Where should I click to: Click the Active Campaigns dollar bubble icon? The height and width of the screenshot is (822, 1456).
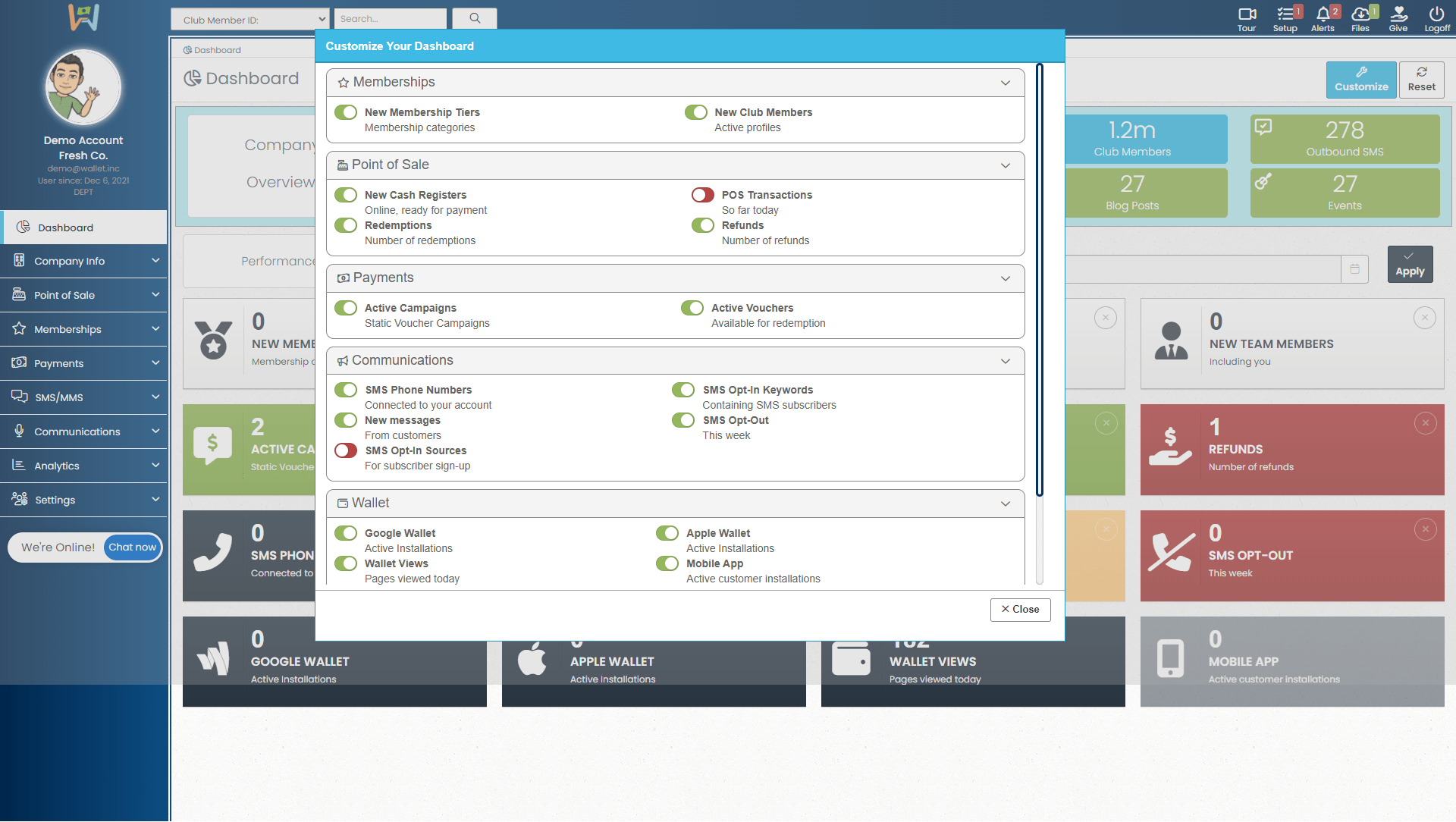point(213,446)
